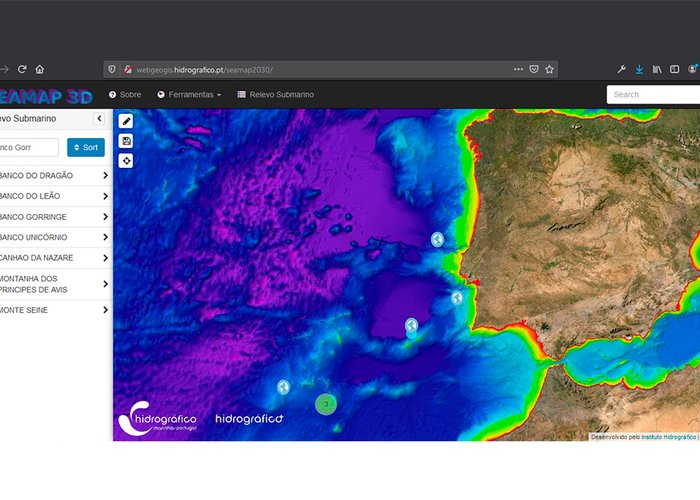
Task: Click the 'Relevo Submarino' side panel heading
Action: click(x=28, y=118)
